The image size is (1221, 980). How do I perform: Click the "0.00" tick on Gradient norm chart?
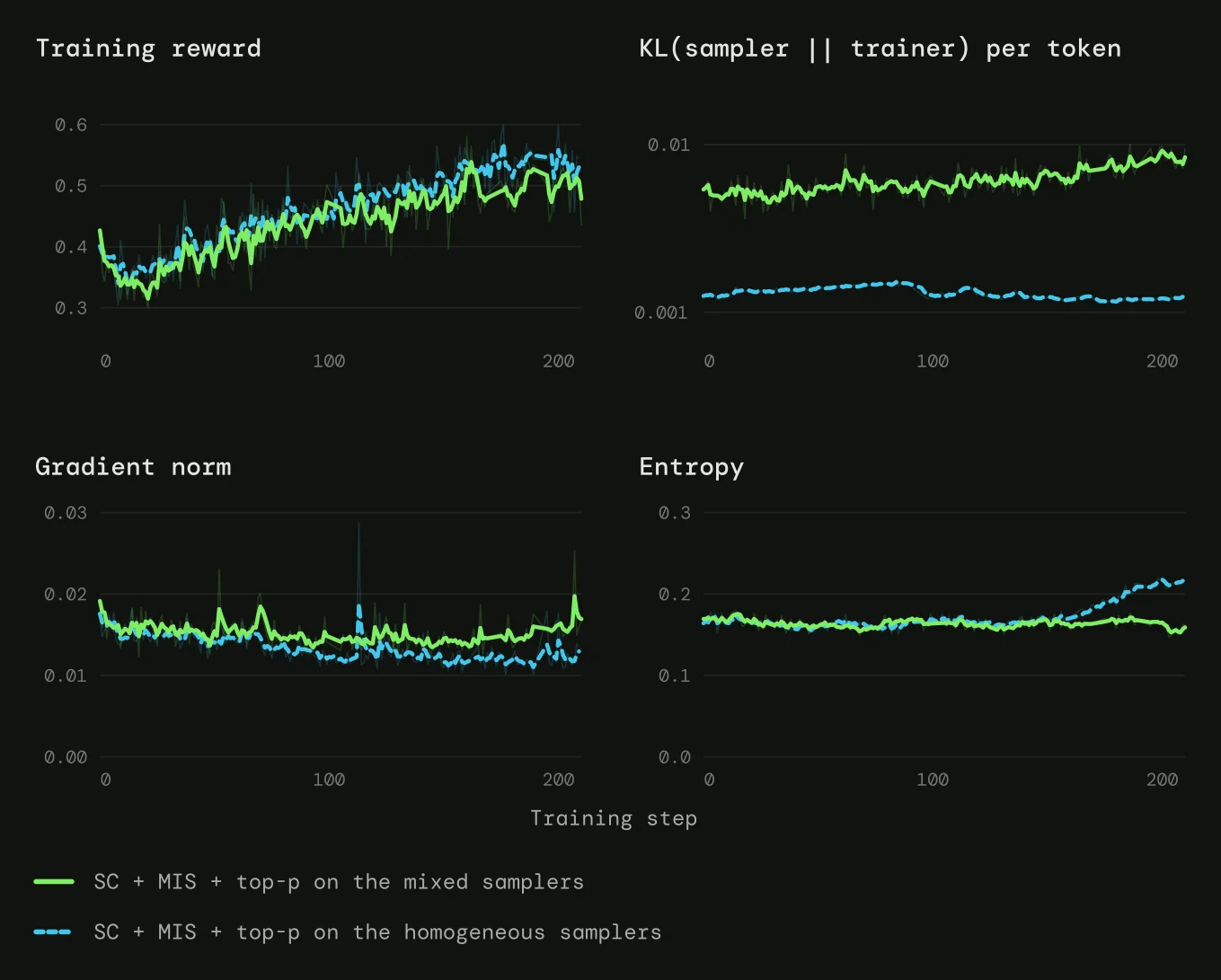point(66,757)
